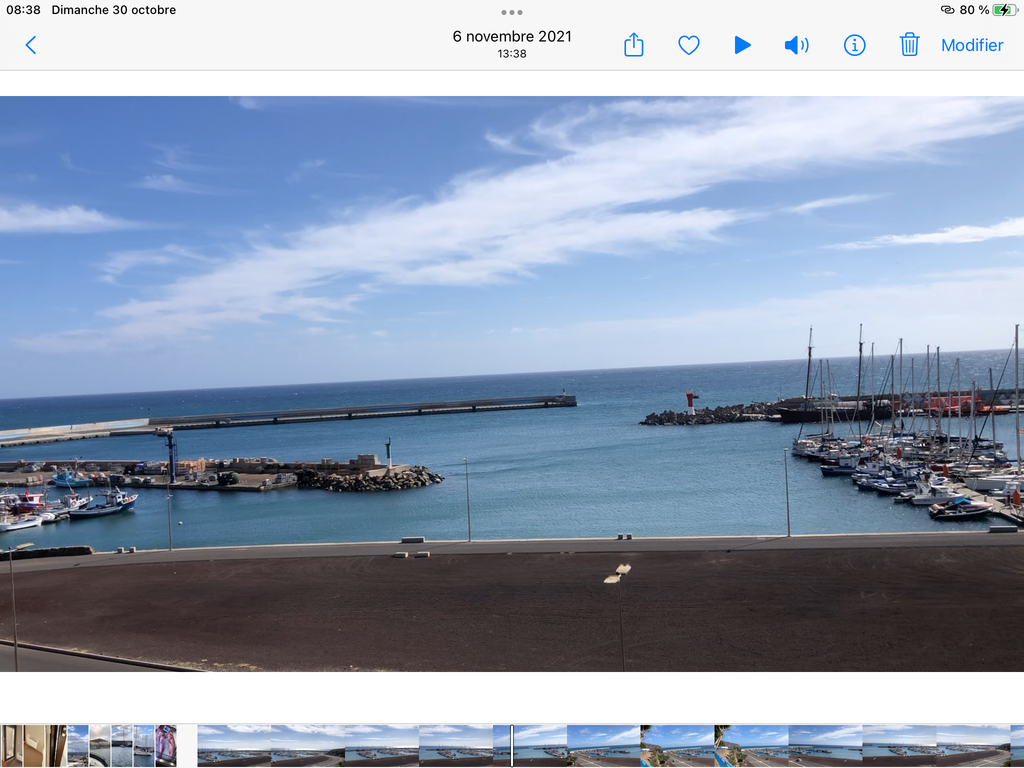Image resolution: width=1024 pixels, height=768 pixels.
Task: Open the three-dot multitasking menu
Action: 512,12
